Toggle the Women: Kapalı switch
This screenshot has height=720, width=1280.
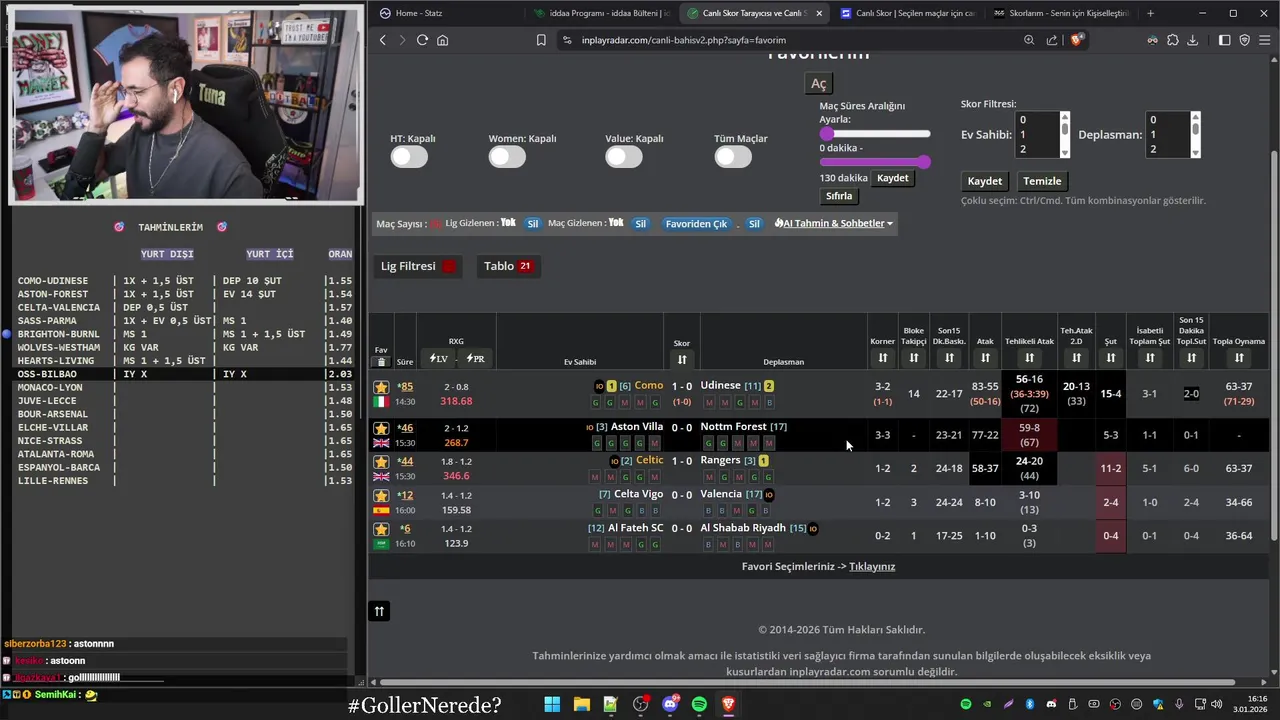tap(507, 157)
